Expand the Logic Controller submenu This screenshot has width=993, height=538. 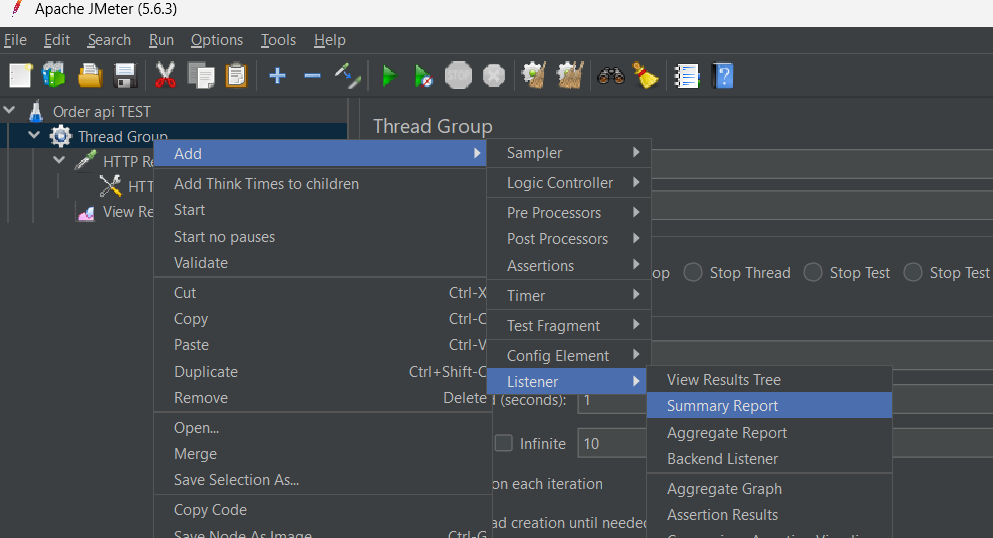[569, 183]
